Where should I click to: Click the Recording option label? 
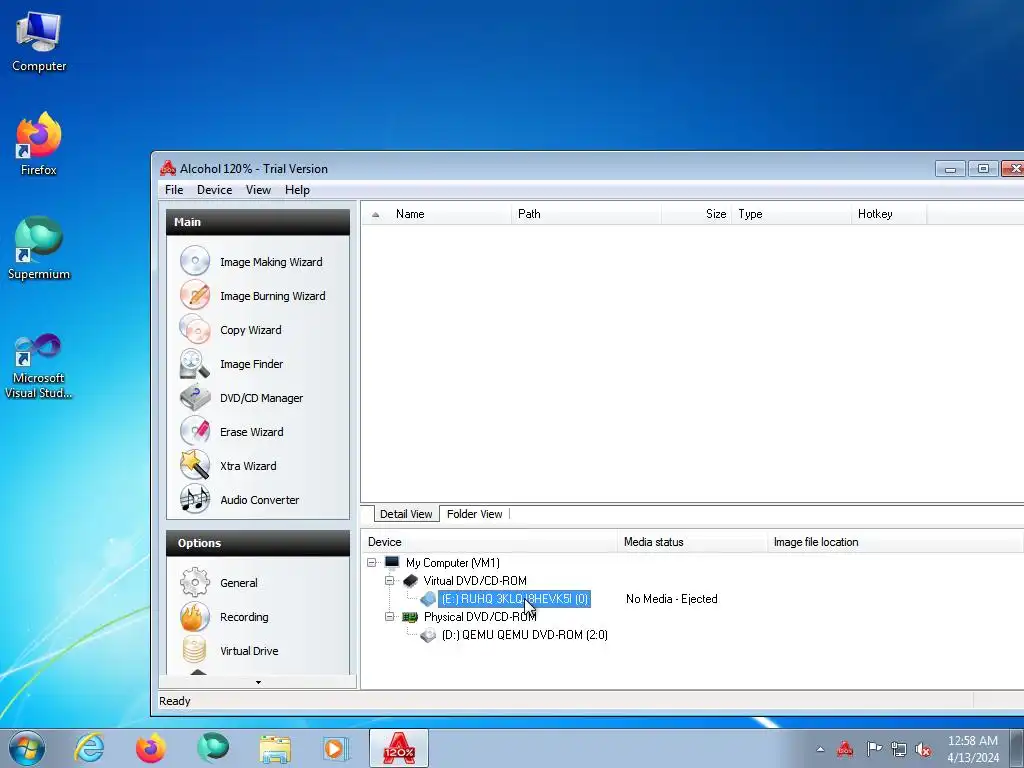pos(244,617)
